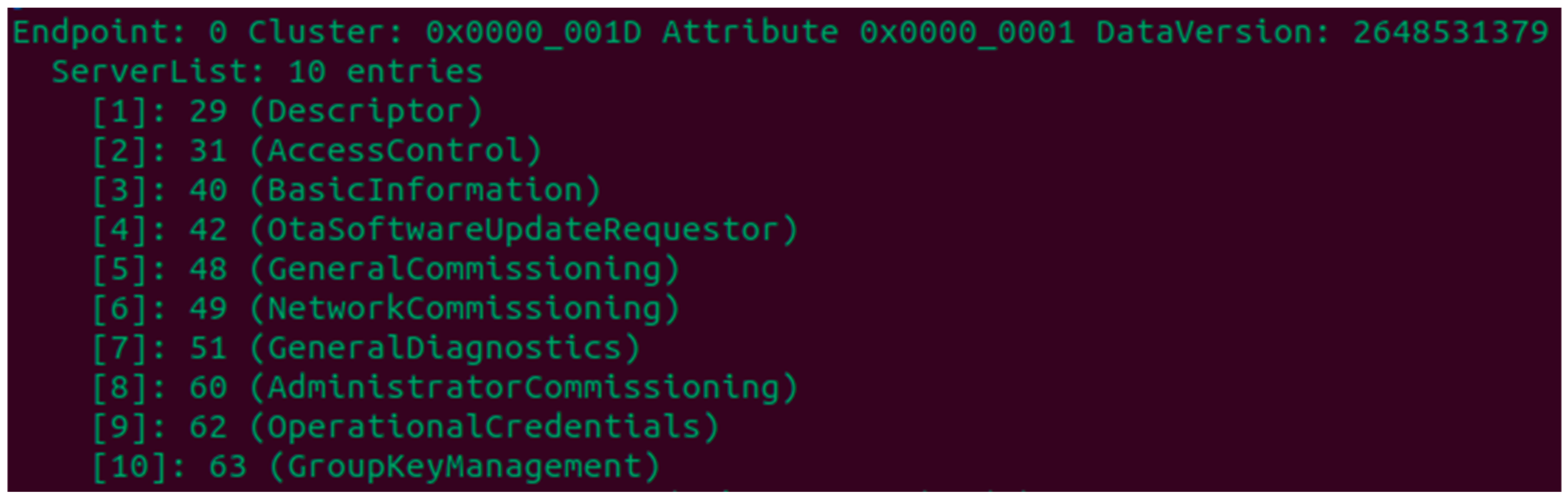Viewport: 1568px width, 499px height.
Task: Click the list index [5] marker
Action: point(120,269)
